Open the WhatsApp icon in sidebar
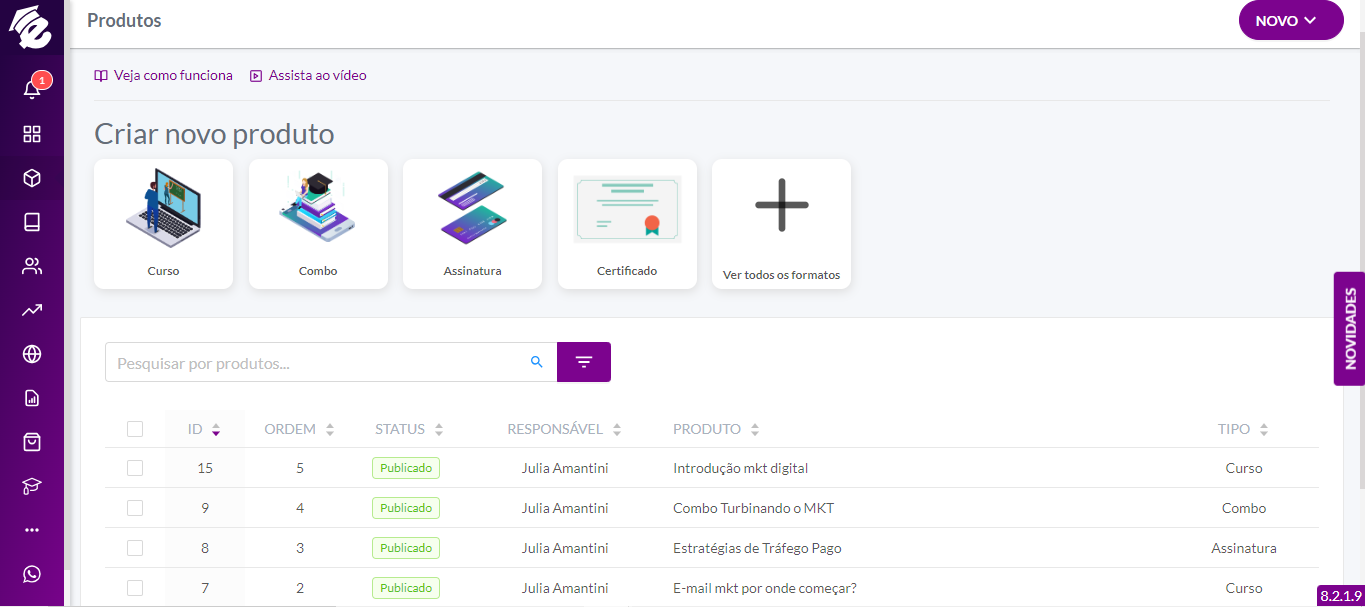 tap(32, 574)
